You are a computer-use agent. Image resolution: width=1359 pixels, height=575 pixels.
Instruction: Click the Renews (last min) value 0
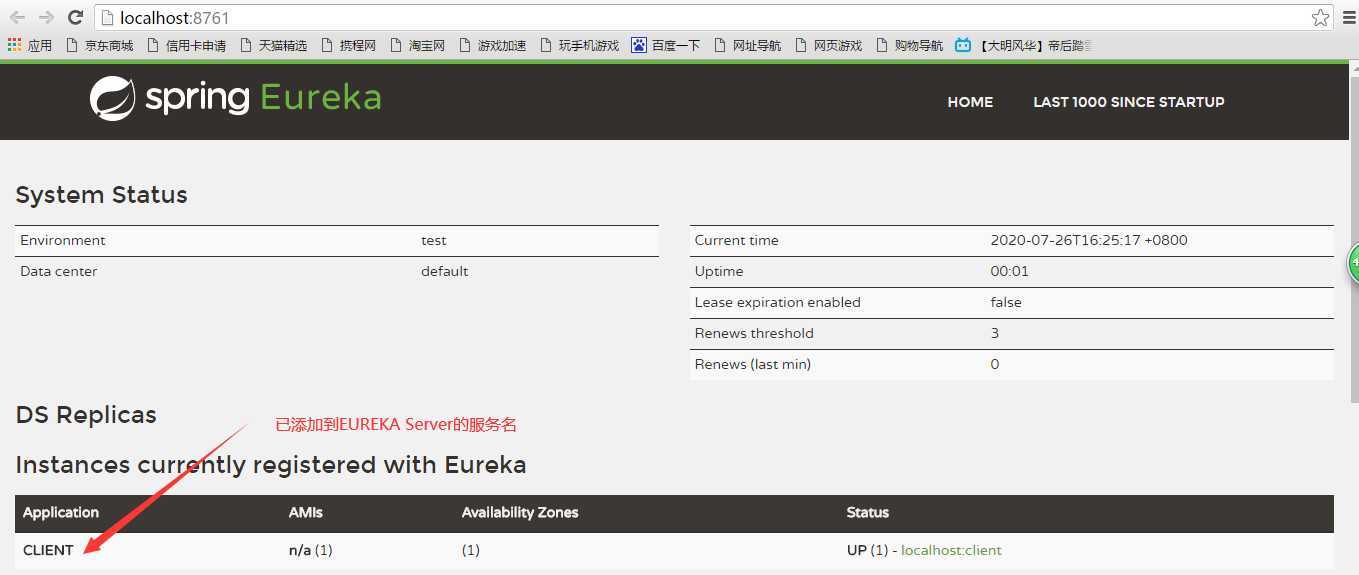[x=995, y=364]
